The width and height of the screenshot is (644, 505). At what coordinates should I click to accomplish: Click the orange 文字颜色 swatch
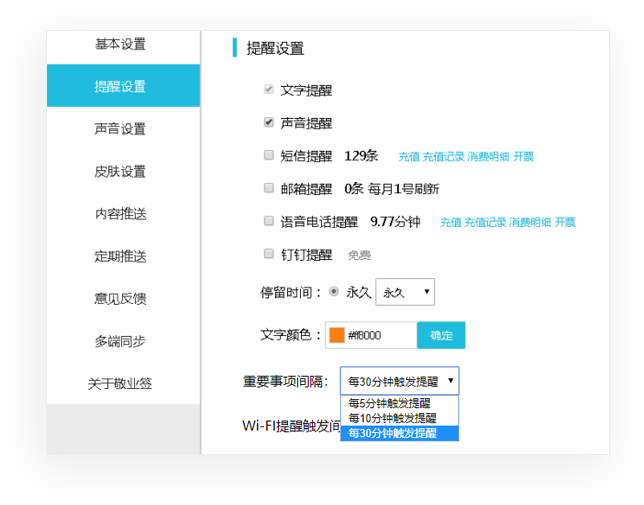pos(337,335)
